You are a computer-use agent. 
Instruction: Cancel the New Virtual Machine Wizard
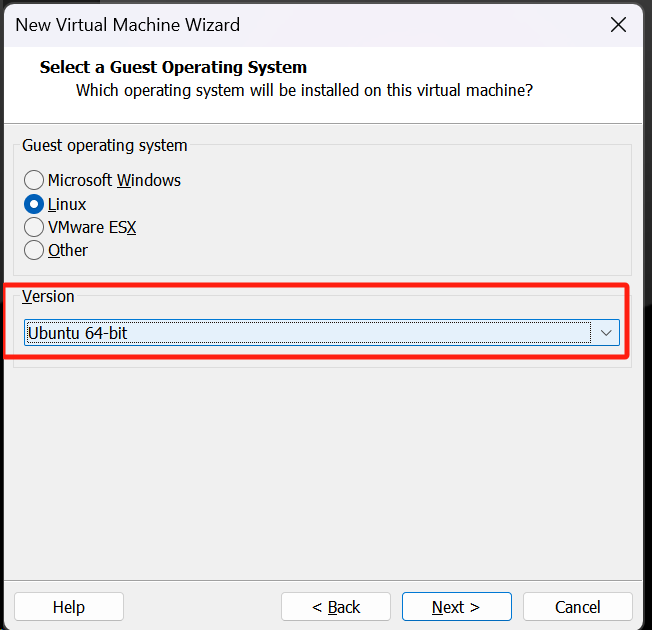tap(578, 607)
